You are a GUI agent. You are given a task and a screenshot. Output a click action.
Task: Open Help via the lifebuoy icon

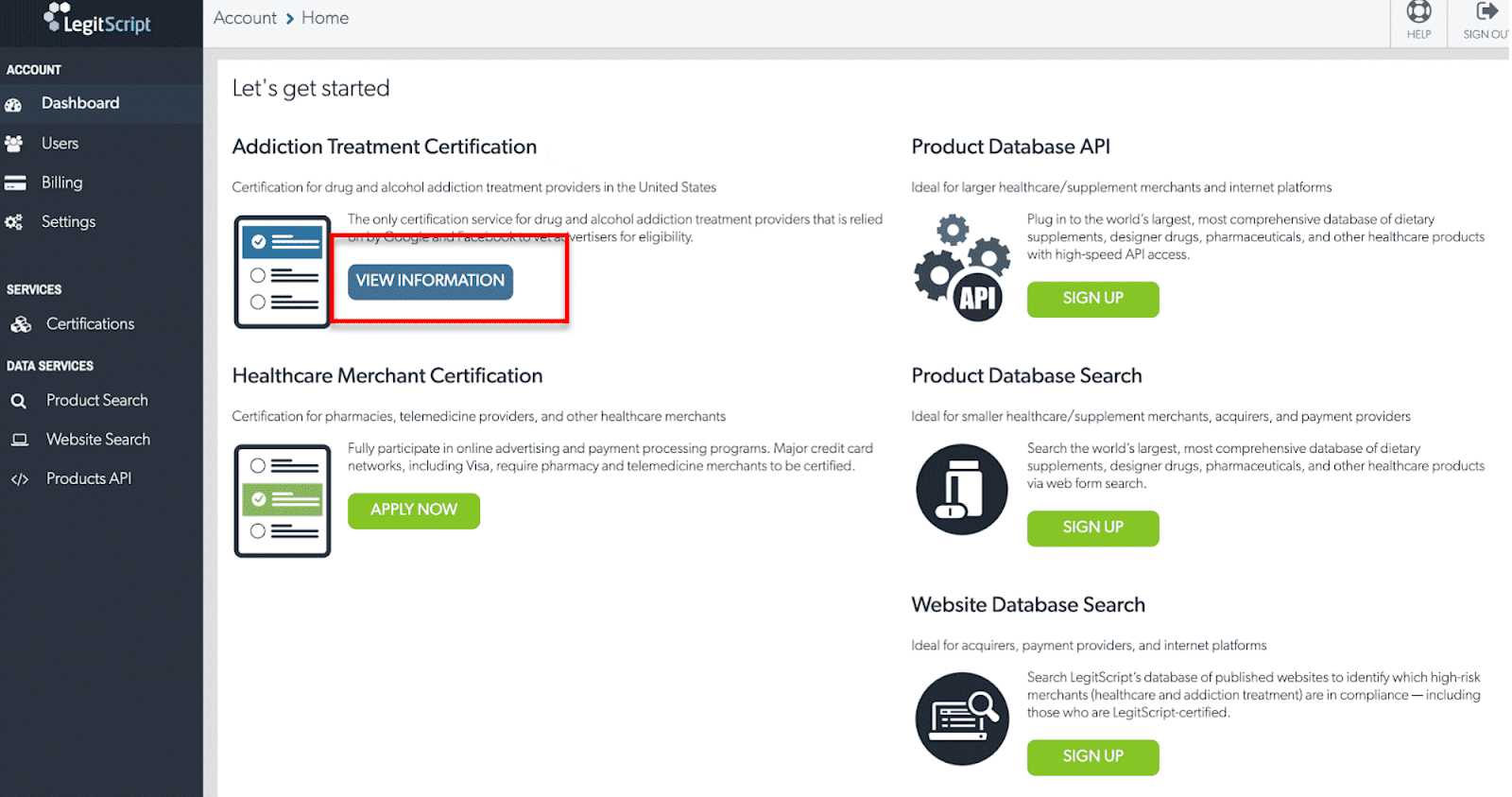click(x=1418, y=12)
